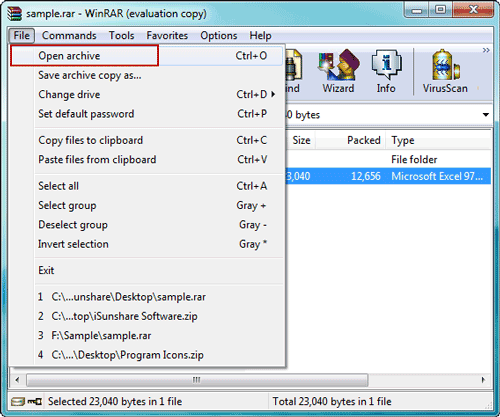
Task: Close the WinRAR window
Action: 473,10
